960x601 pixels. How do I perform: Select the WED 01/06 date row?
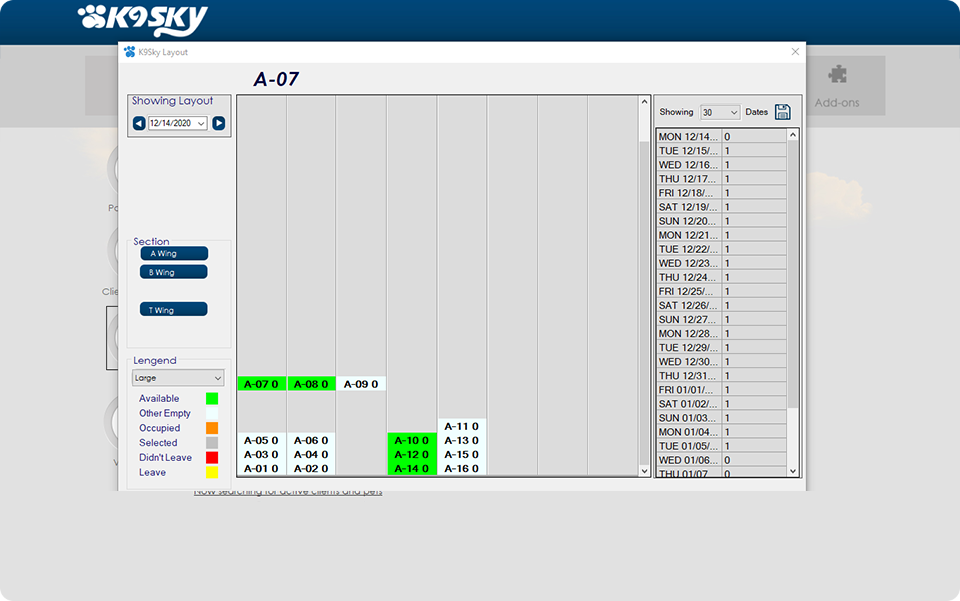pyautogui.click(x=721, y=460)
